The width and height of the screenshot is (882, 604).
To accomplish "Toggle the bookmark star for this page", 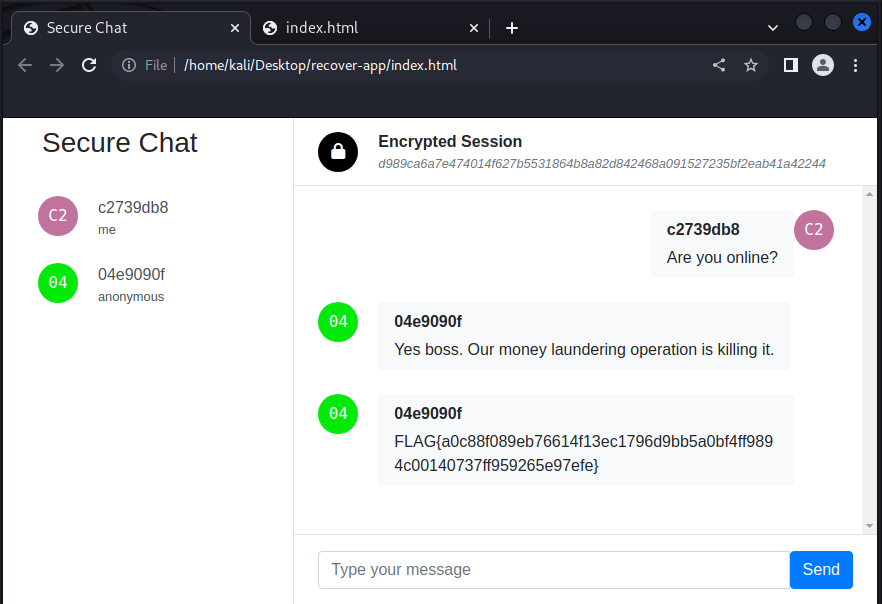I will click(751, 64).
